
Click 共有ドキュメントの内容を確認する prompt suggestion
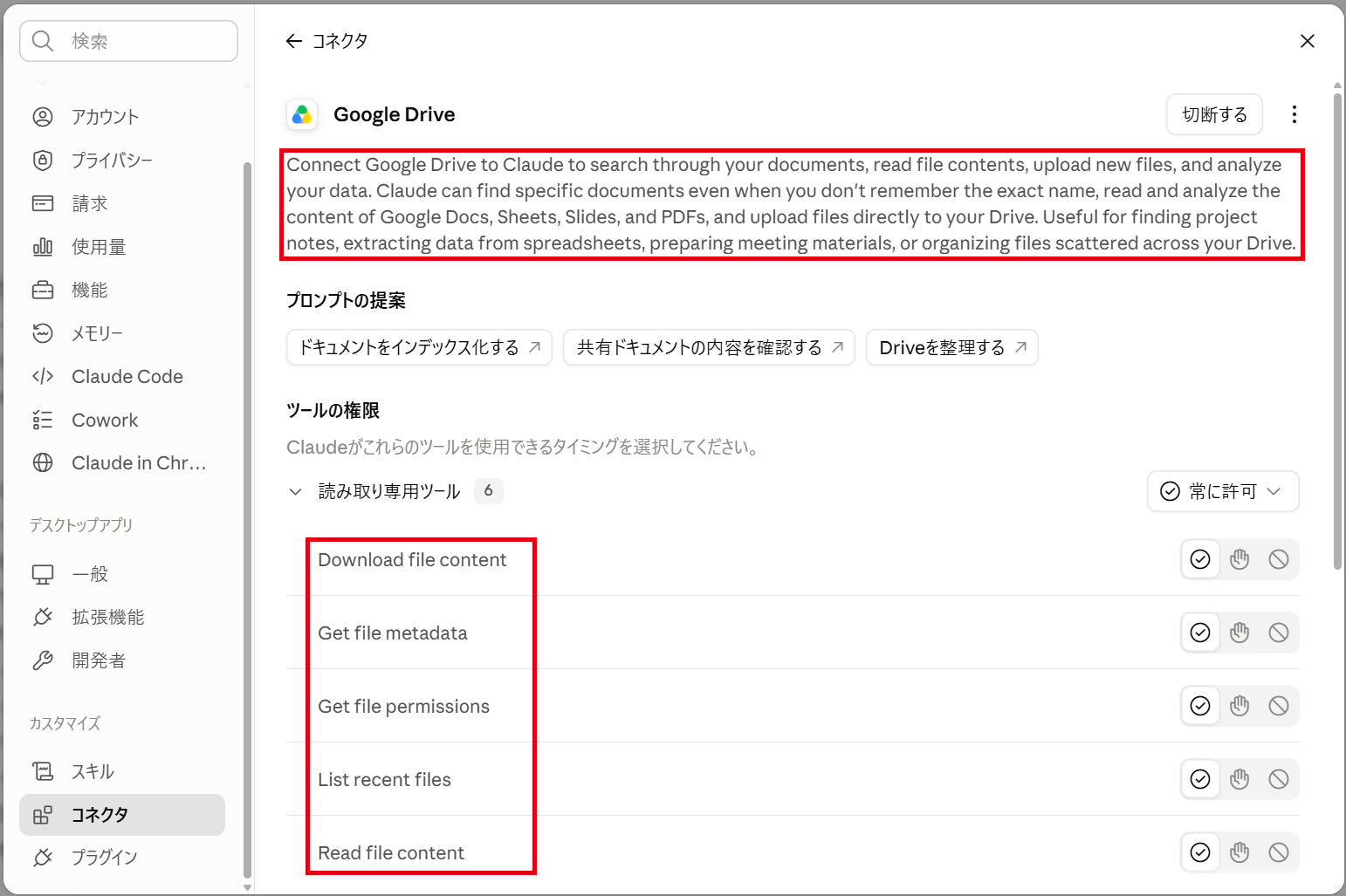pos(709,347)
